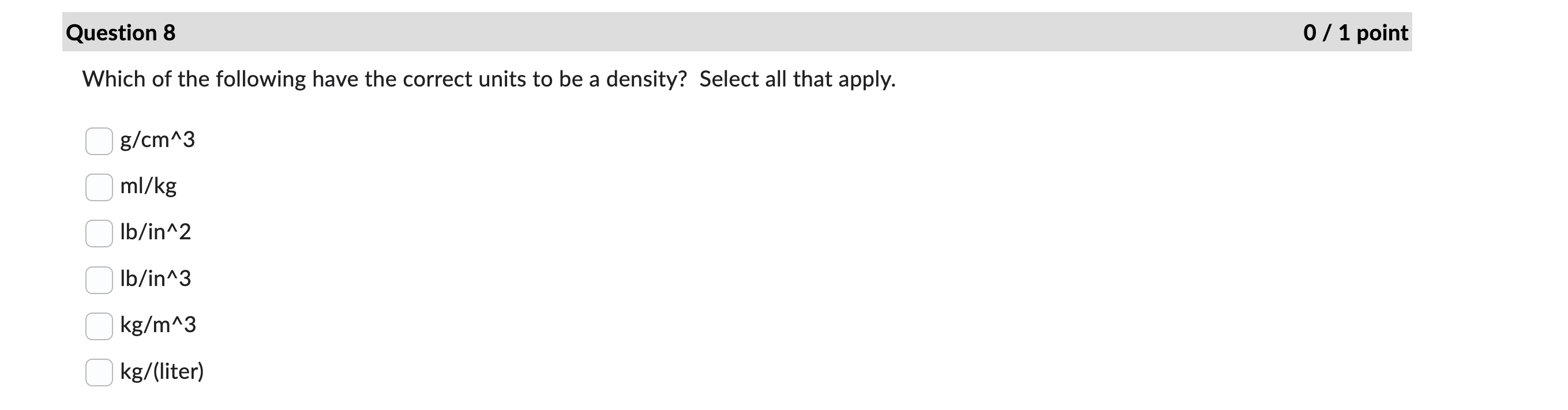
Task: Enable the kg/(liter) answer option
Action: point(99,371)
